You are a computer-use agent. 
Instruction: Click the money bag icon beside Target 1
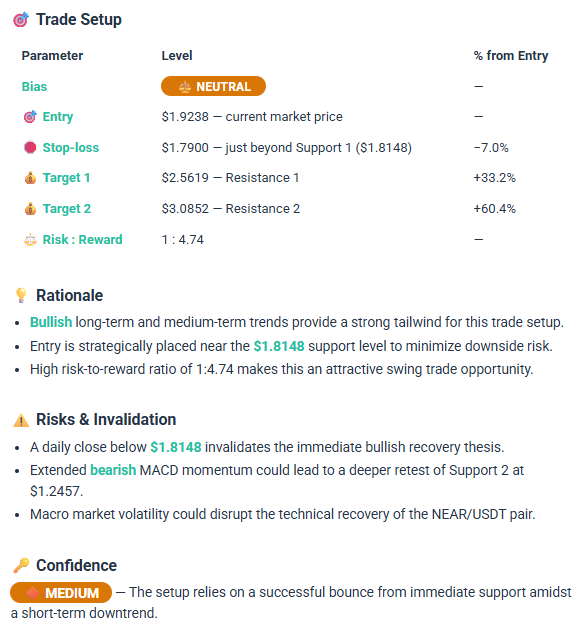(x=30, y=178)
